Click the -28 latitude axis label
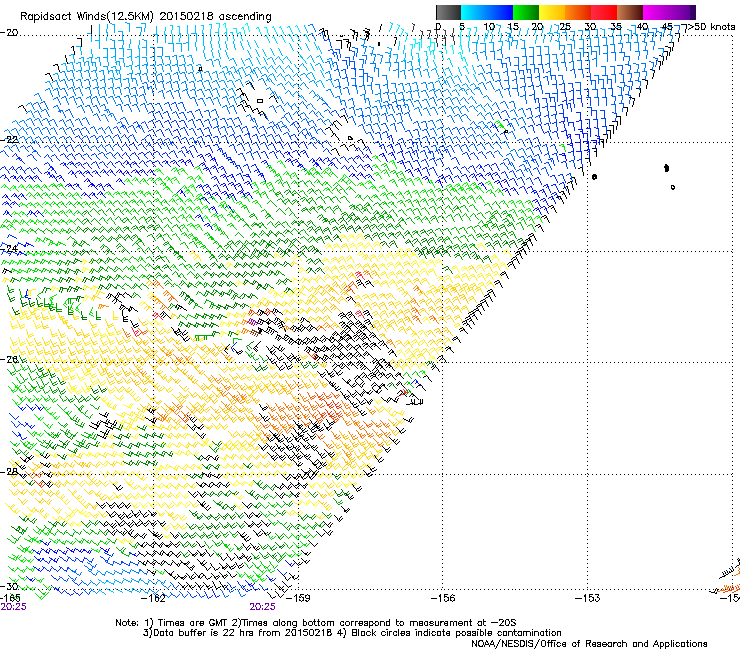 click(x=9, y=472)
